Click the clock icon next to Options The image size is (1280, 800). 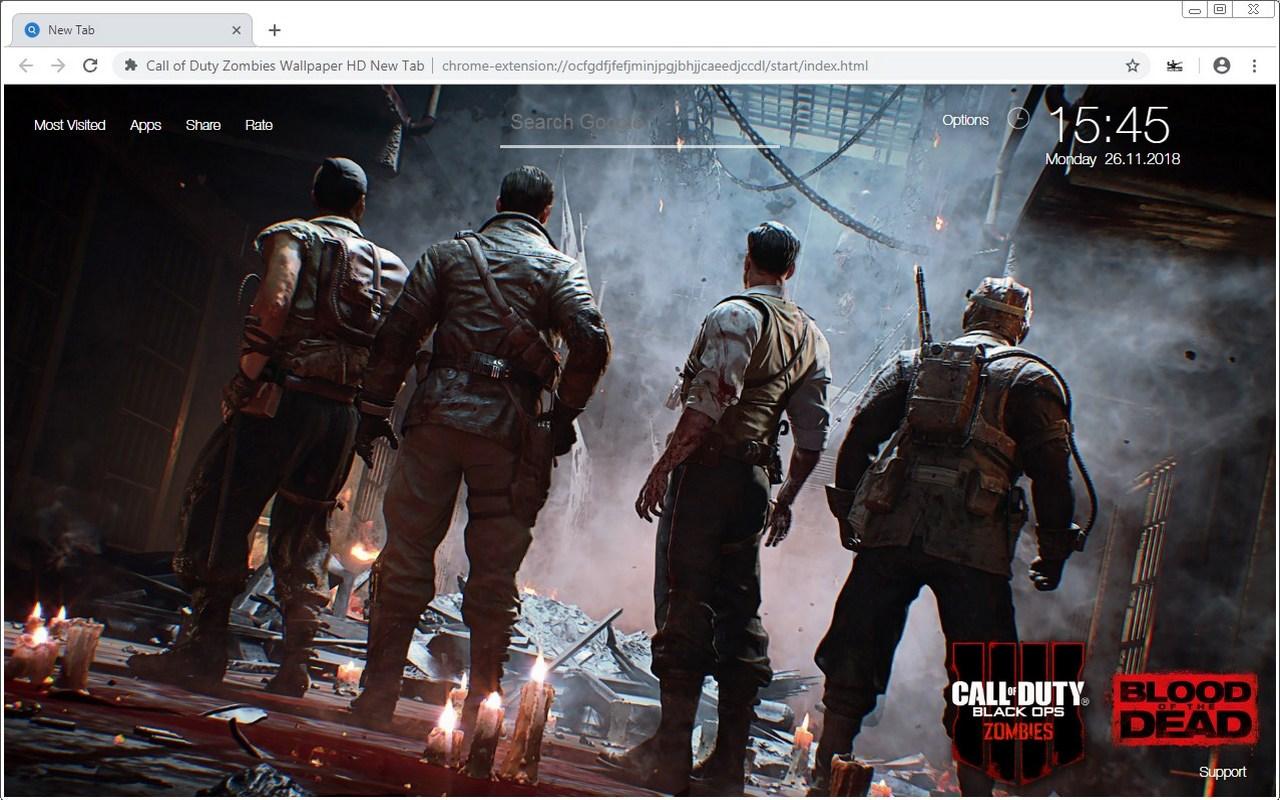(x=1018, y=119)
